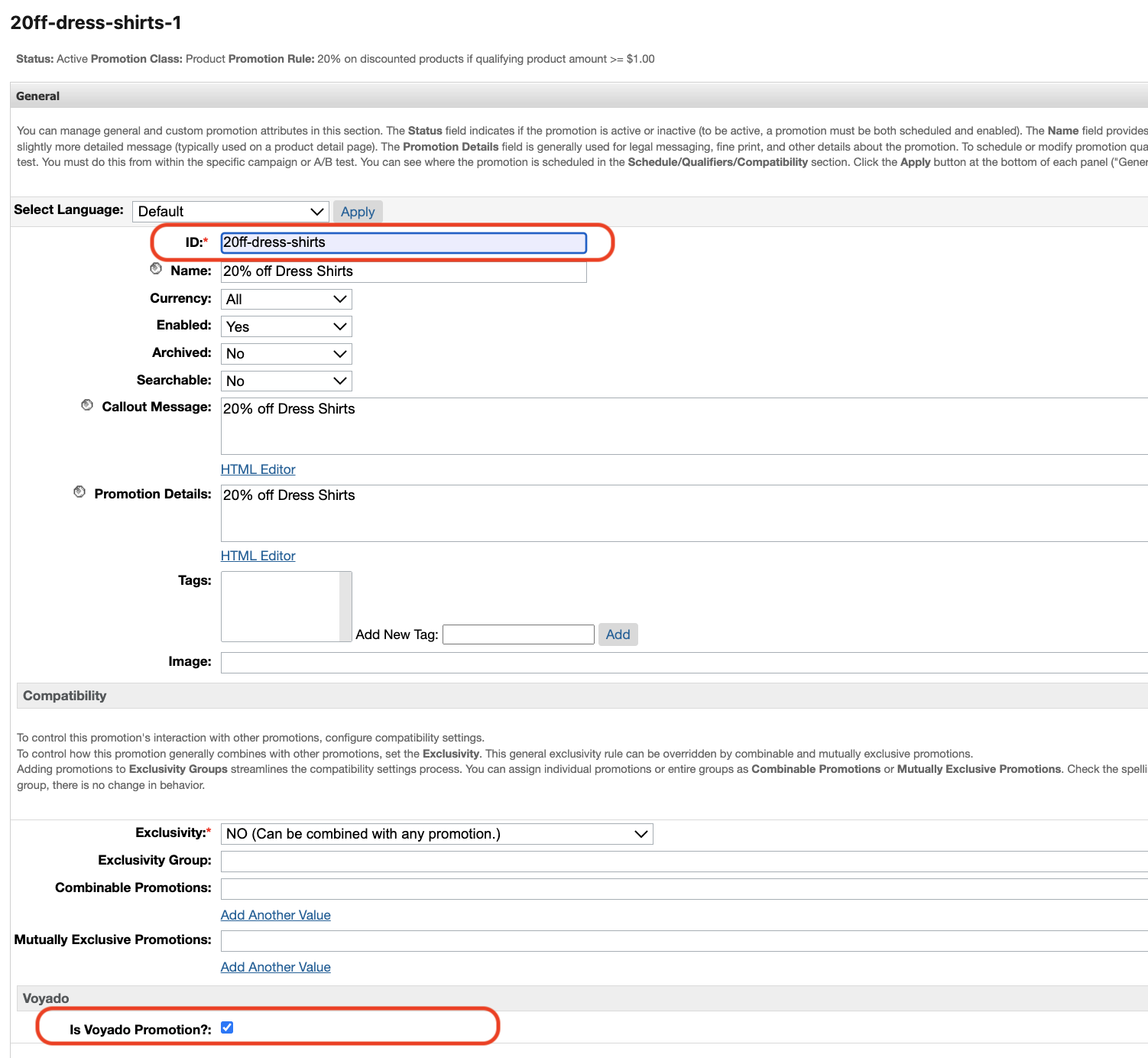Open the Currency dropdown
Image resolution: width=1148 pixels, height=1058 pixels.
[x=287, y=300]
